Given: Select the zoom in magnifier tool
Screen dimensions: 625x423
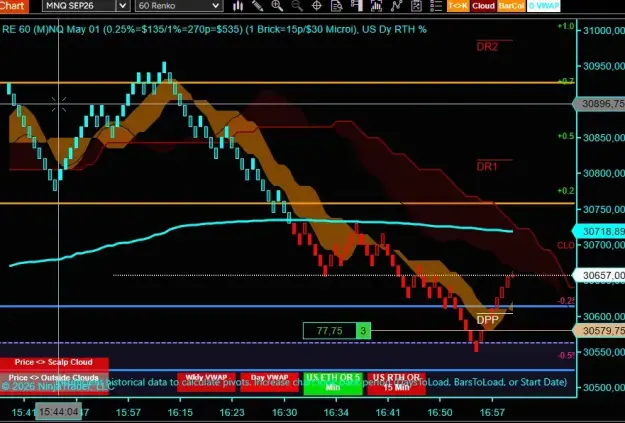Looking at the screenshot, I should click(277, 6).
